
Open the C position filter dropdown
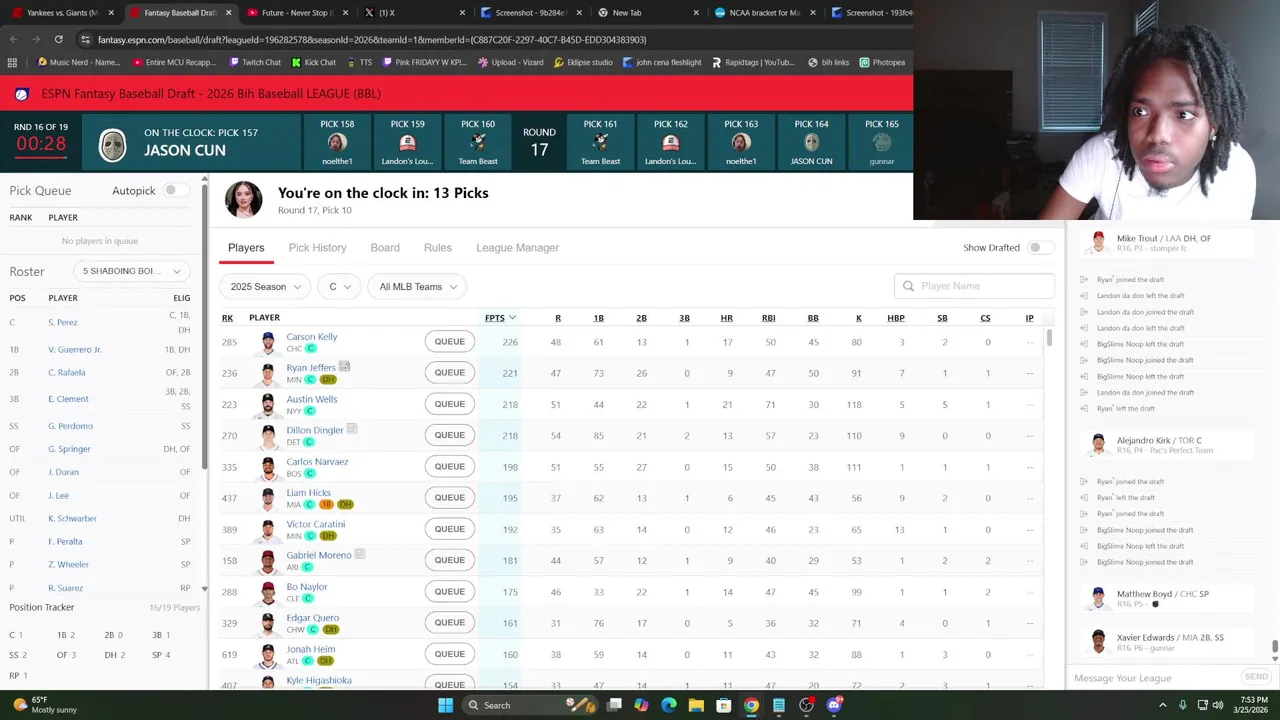click(x=340, y=287)
